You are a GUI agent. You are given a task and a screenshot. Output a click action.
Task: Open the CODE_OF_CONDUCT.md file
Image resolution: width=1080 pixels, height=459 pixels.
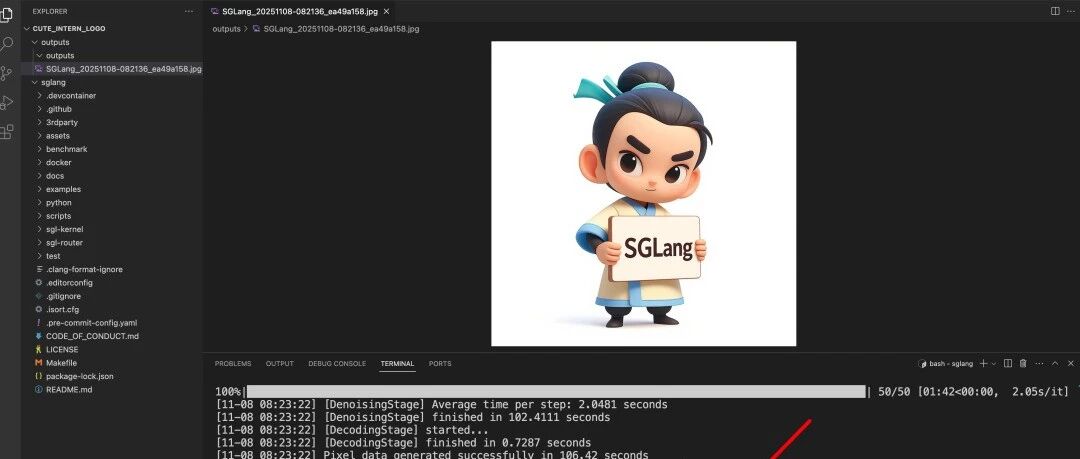(92, 336)
